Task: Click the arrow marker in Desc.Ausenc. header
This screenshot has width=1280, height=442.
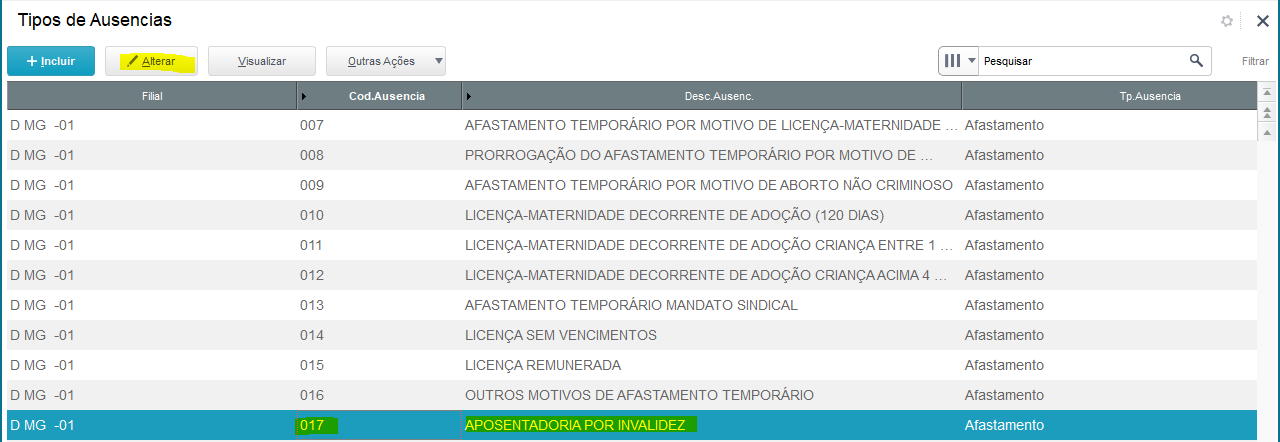Action: coord(469,97)
